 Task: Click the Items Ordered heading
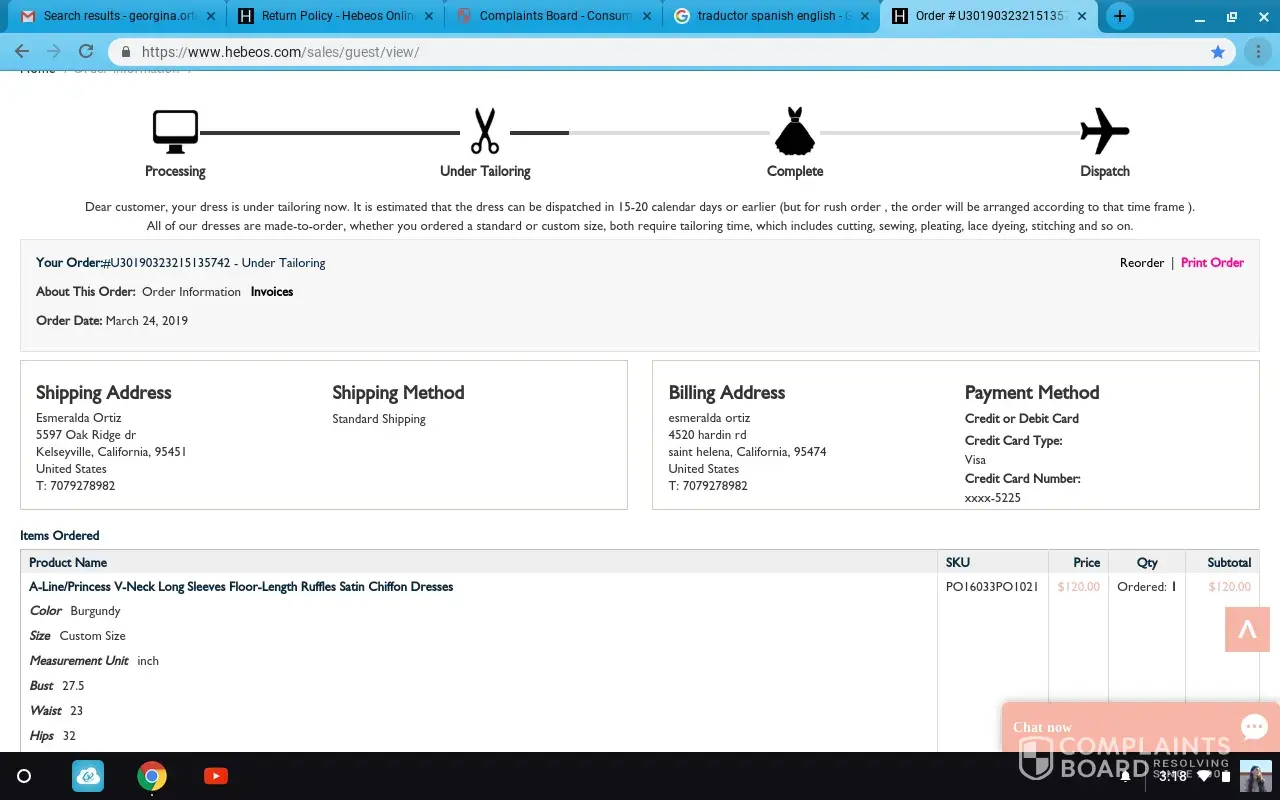(x=60, y=536)
